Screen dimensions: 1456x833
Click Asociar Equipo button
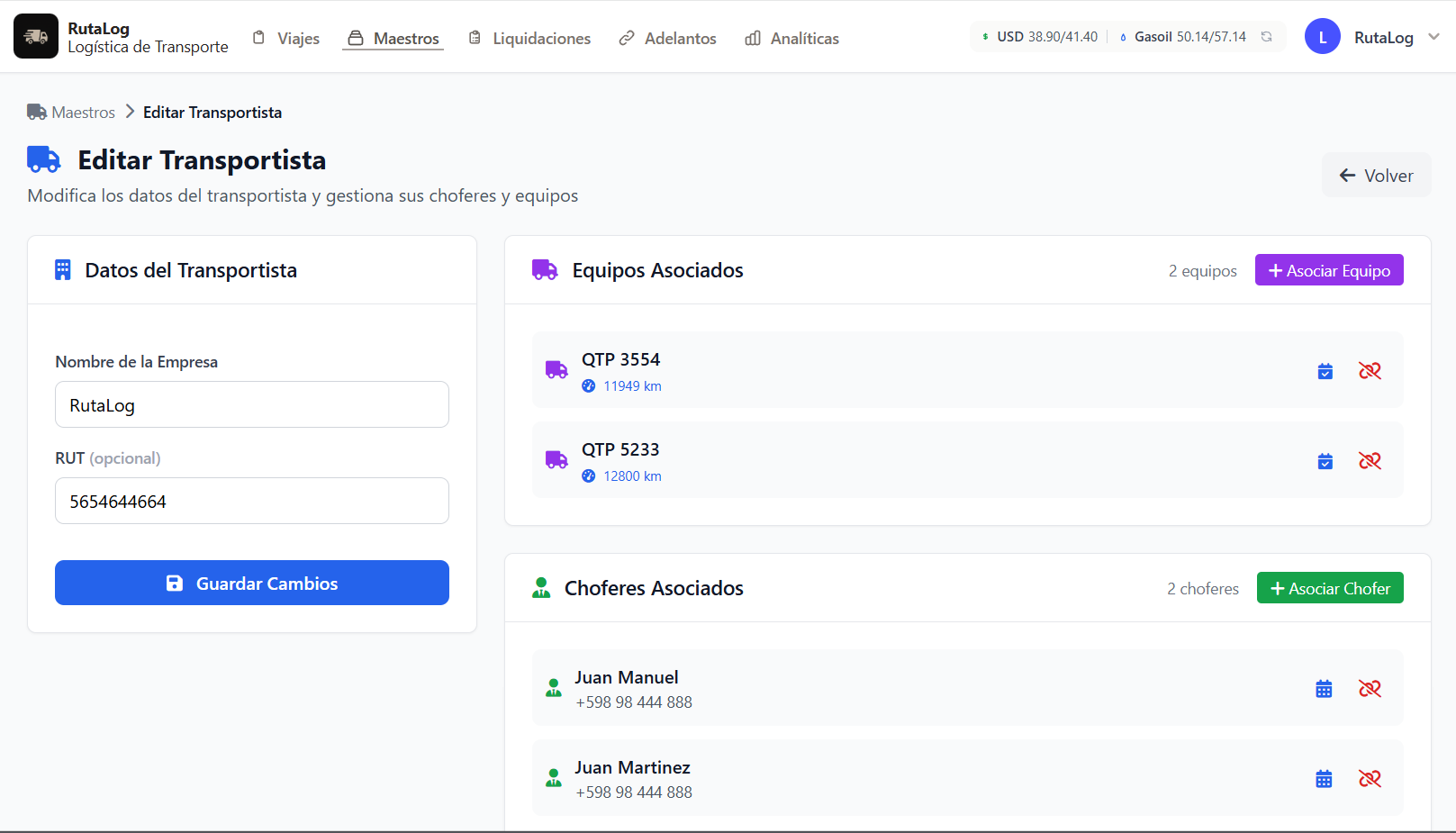click(1329, 270)
